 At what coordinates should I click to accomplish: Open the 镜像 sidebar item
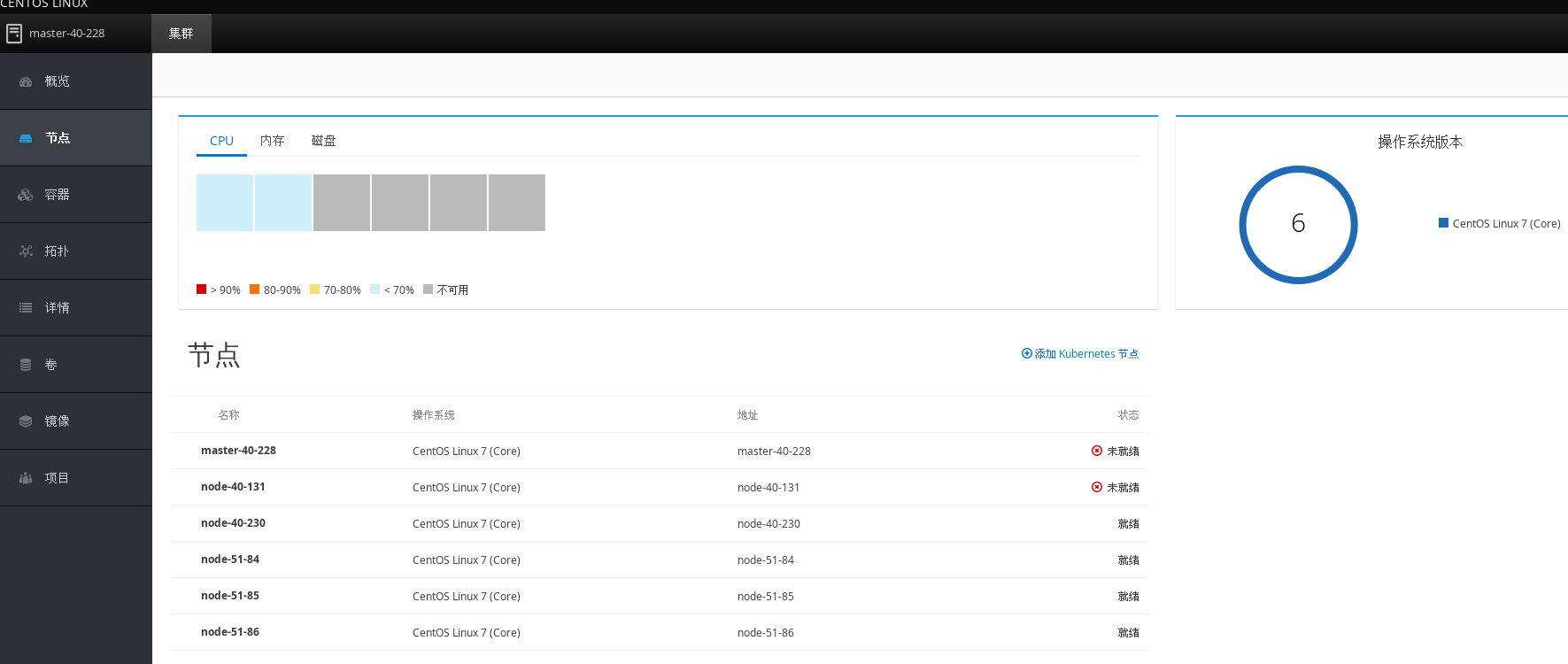point(76,421)
